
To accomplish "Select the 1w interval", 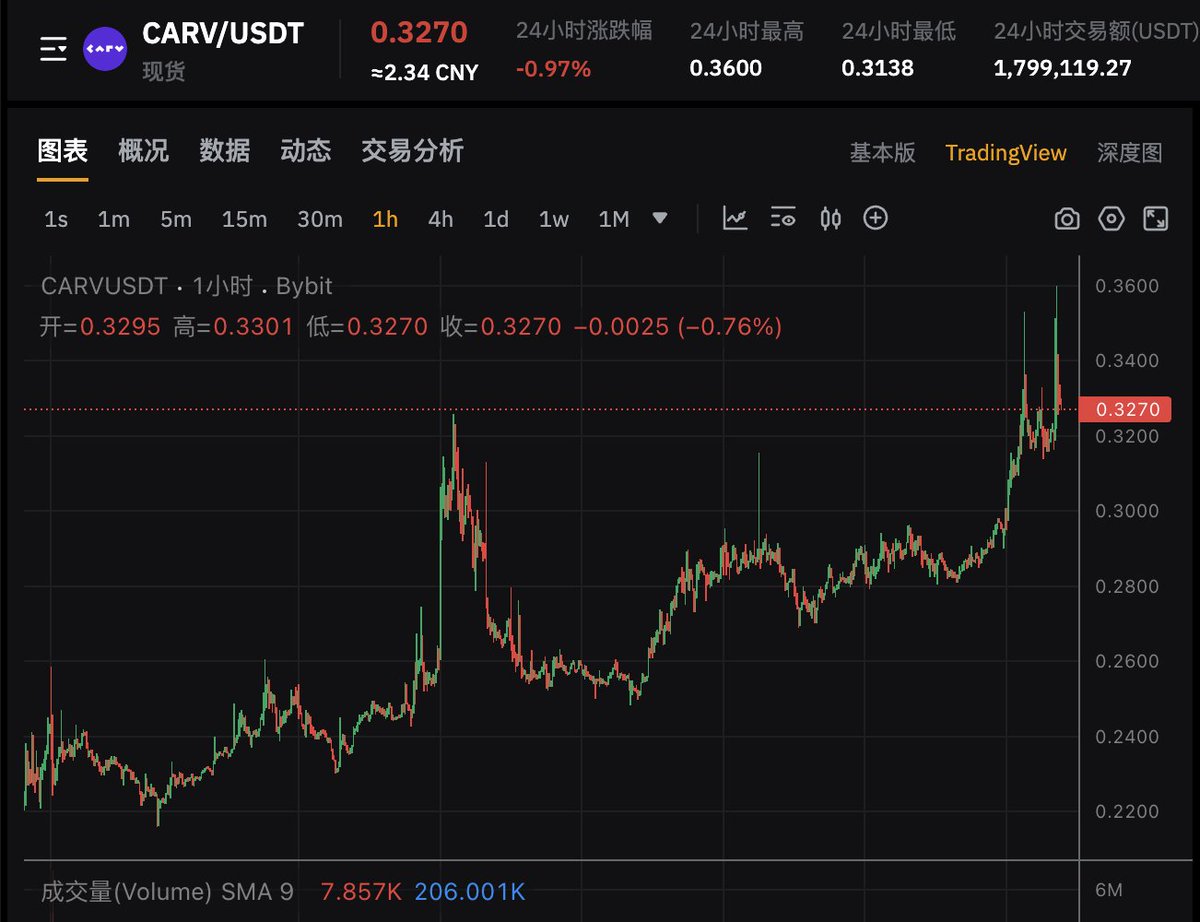I will coord(554,219).
